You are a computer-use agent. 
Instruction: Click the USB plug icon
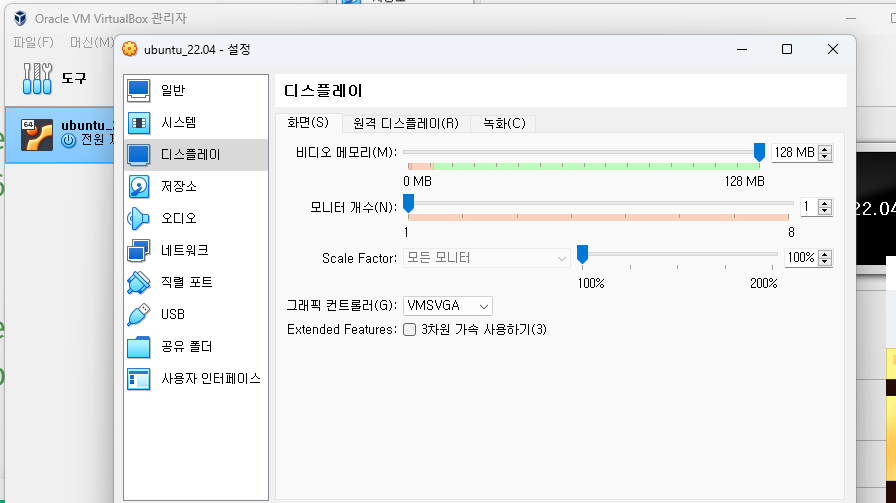[x=139, y=314]
